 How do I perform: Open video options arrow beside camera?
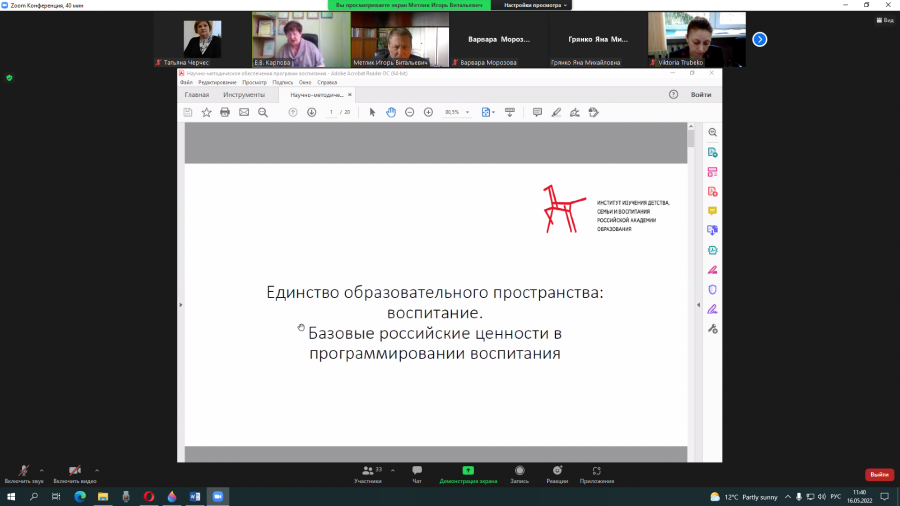point(96,470)
